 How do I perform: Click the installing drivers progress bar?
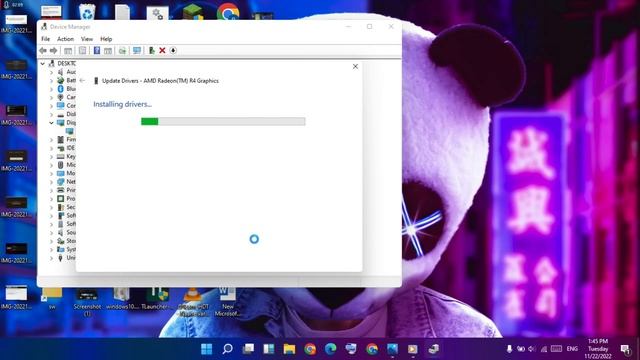click(x=223, y=122)
